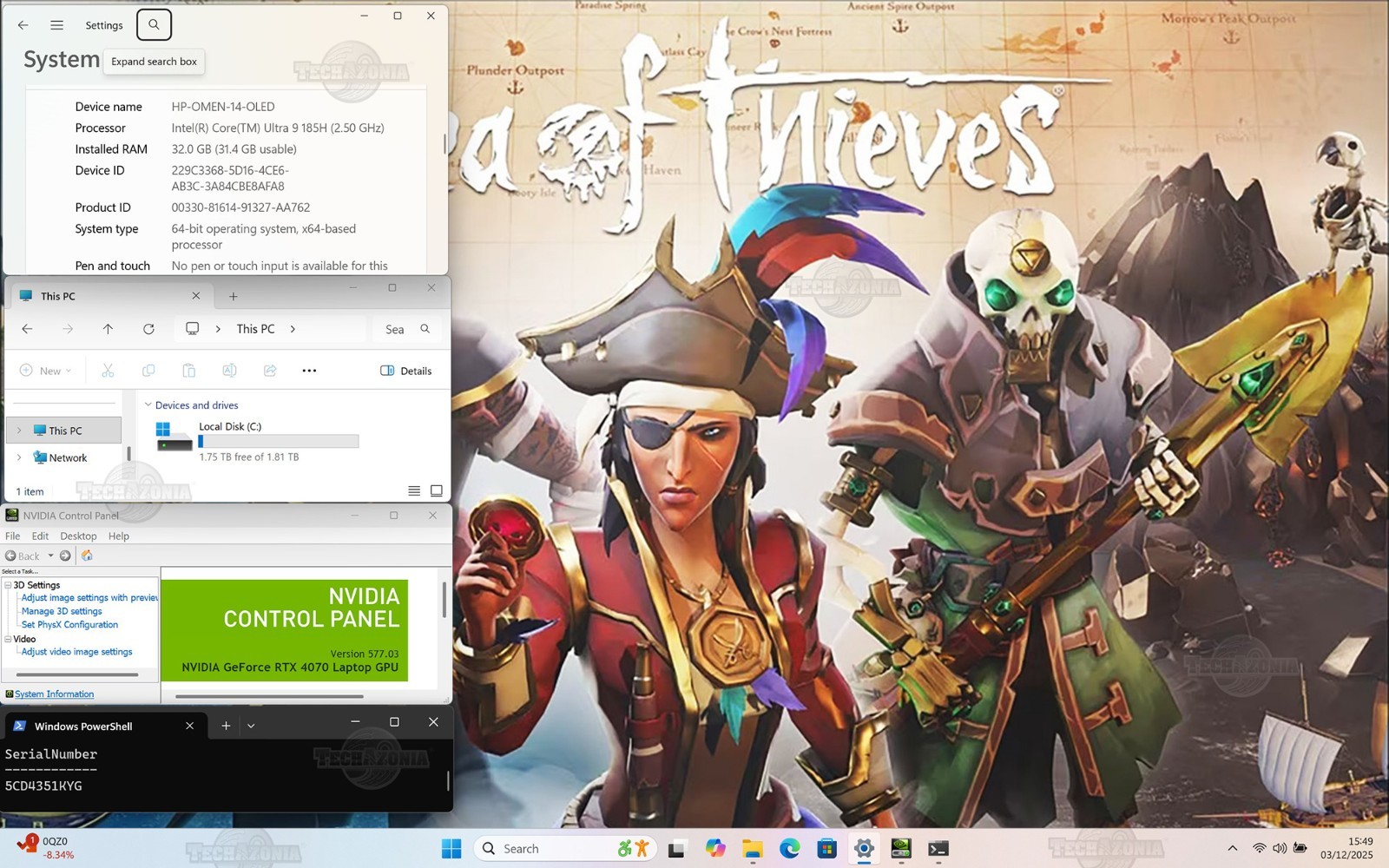The image size is (1389, 868).
Task: Open the Edit menu in NVIDIA Control Panel
Action: (x=40, y=536)
